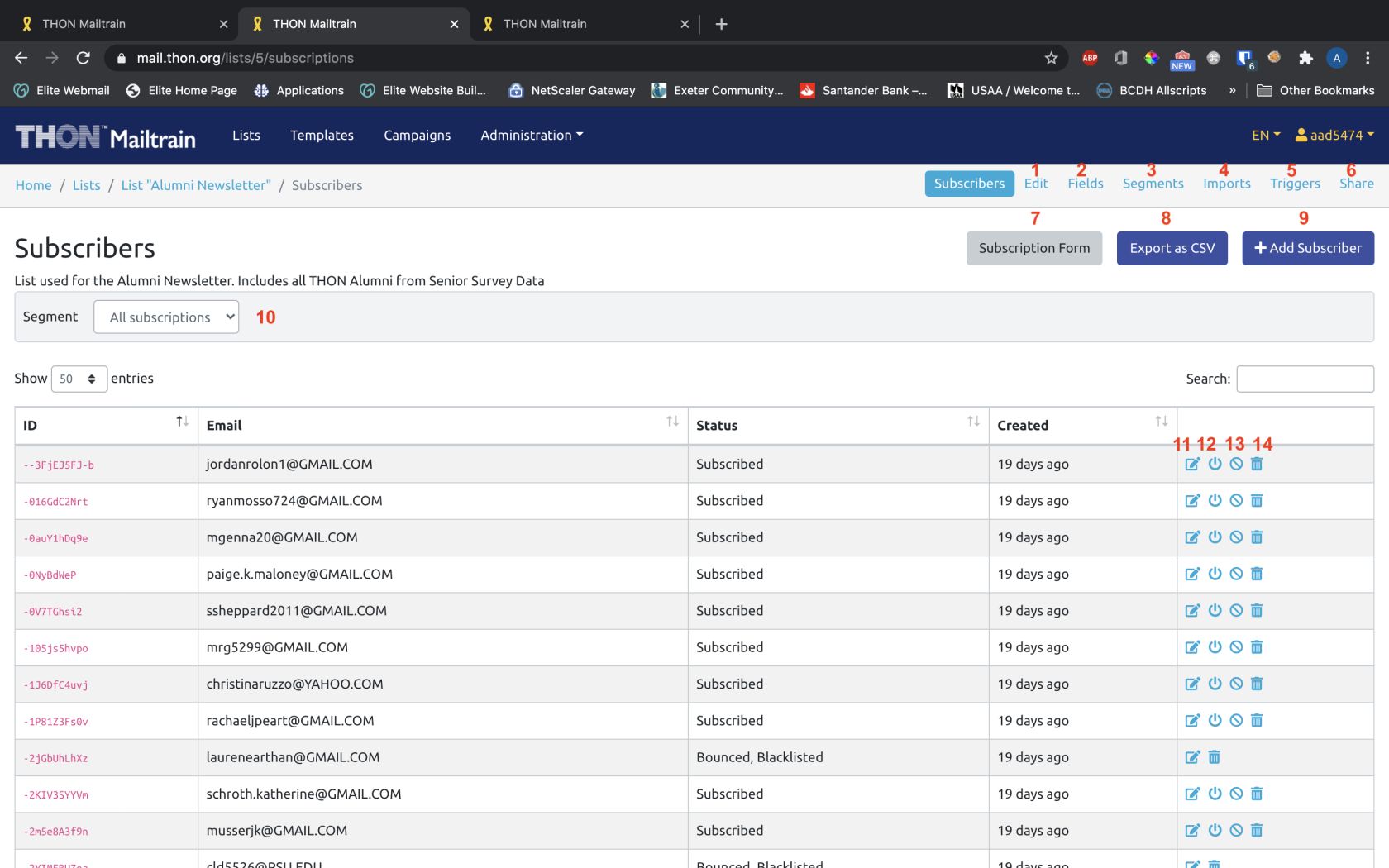Go to Home breadcrumb link
This screenshot has height=868, width=1389.
click(33, 185)
